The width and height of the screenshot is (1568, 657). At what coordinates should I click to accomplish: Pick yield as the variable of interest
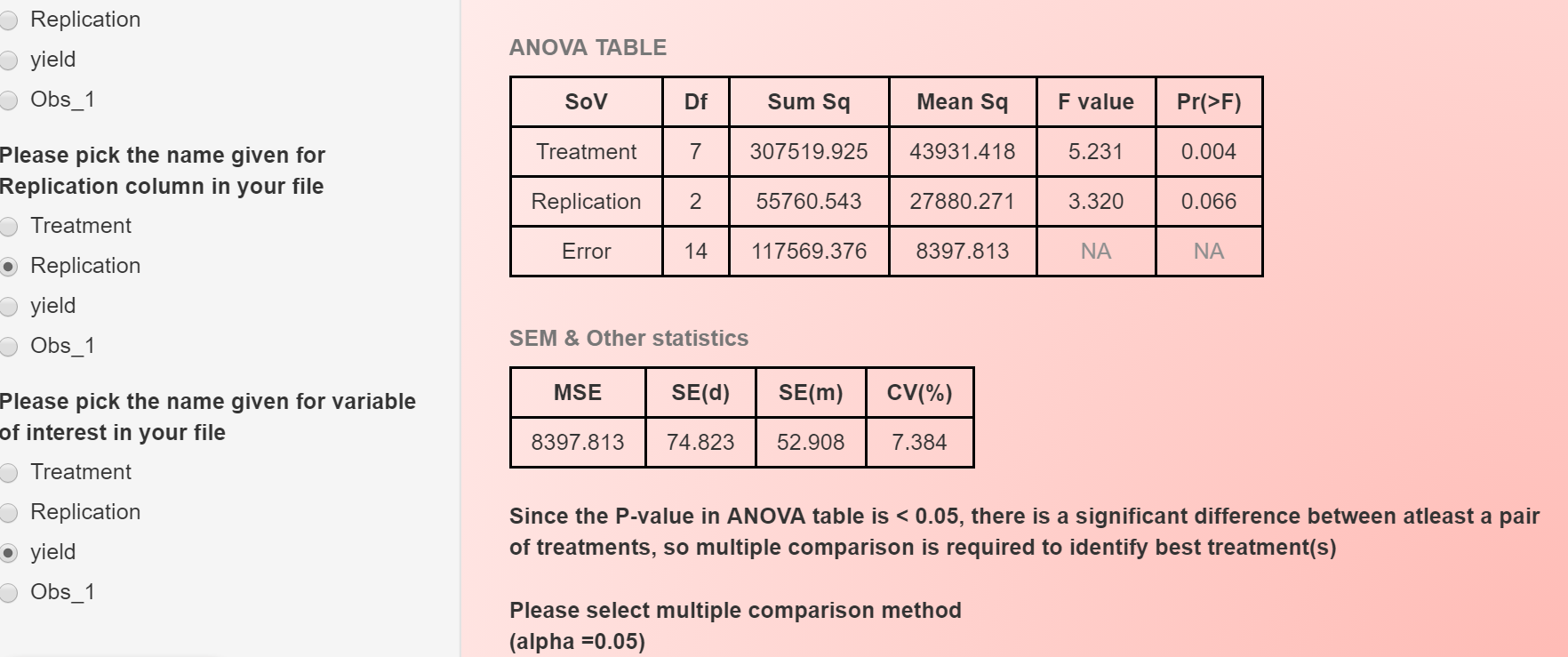point(9,553)
